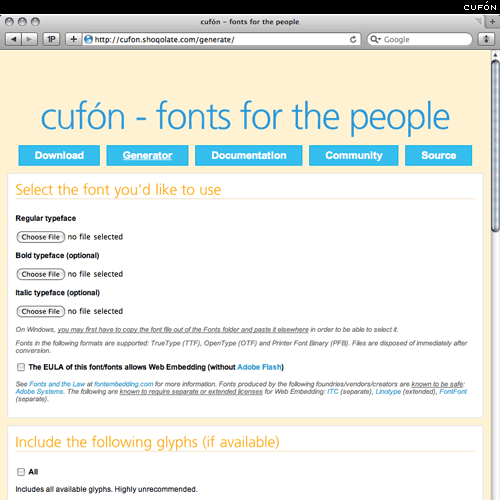The width and height of the screenshot is (500, 500).
Task: Go to the Documentation tab
Action: [x=249, y=155]
